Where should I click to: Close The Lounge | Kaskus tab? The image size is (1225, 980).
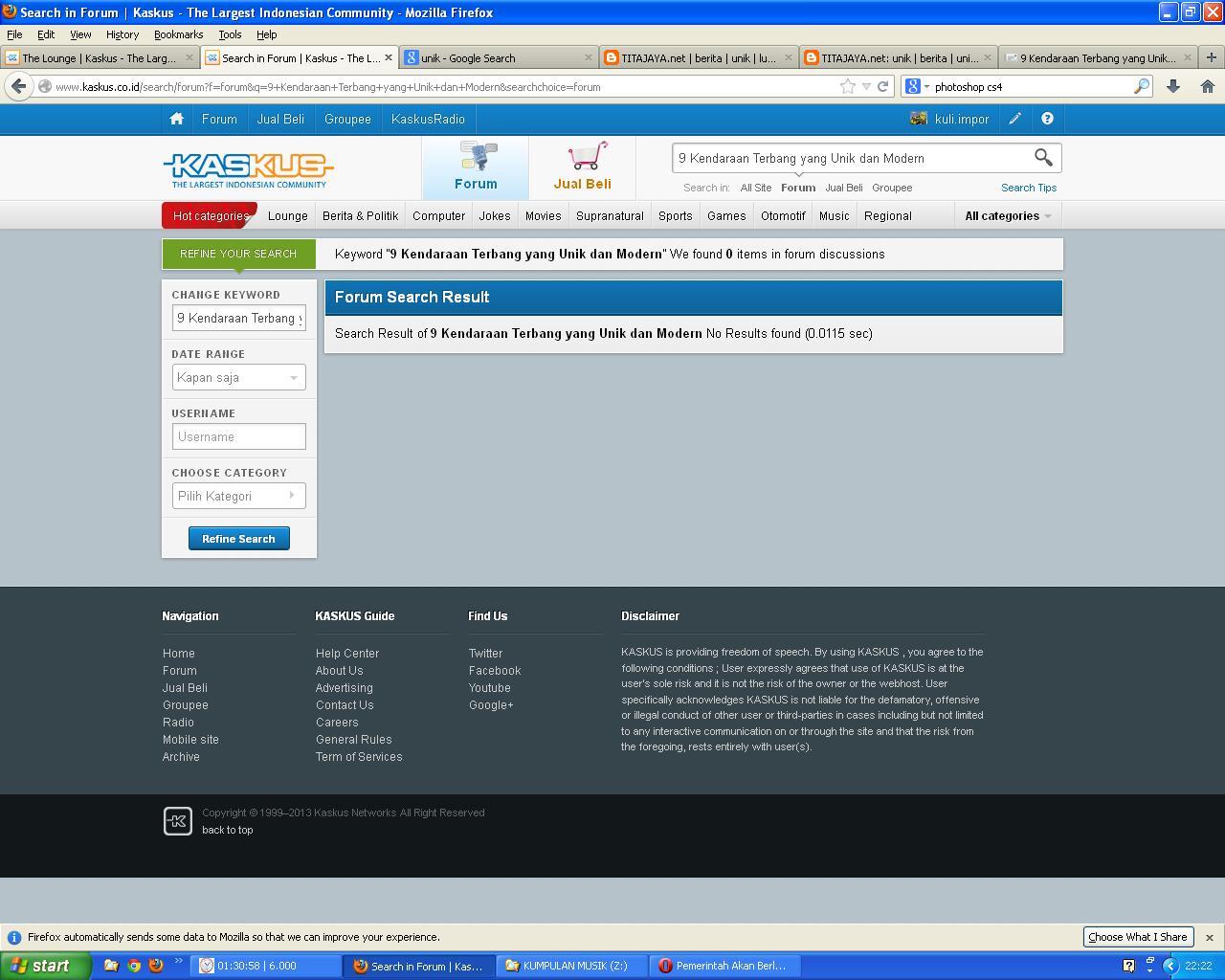[x=189, y=57]
